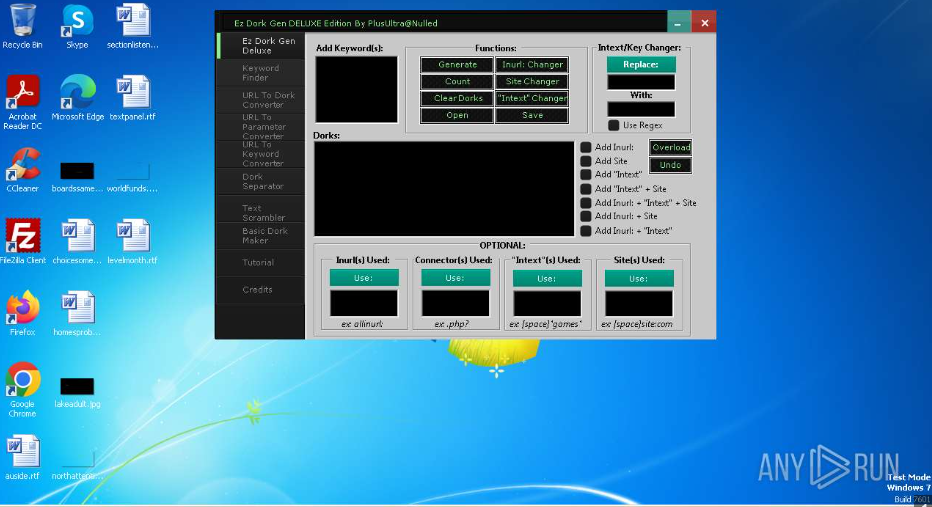Viewport: 932px width, 507px height.
Task: Toggle Add Inurl: + Site checkbox
Action: pyautogui.click(x=586, y=216)
